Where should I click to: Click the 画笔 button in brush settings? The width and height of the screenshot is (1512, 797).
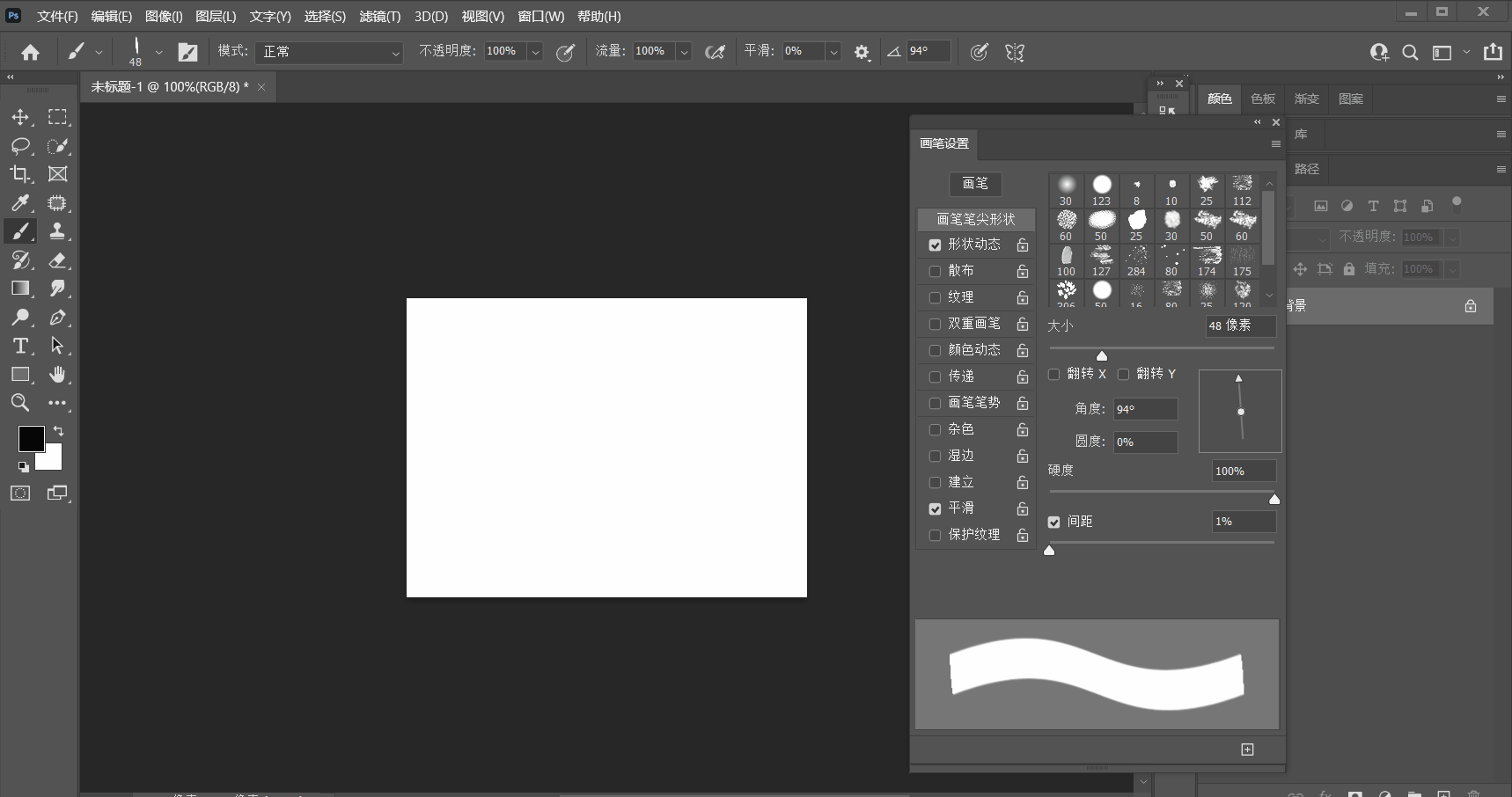[x=975, y=184]
